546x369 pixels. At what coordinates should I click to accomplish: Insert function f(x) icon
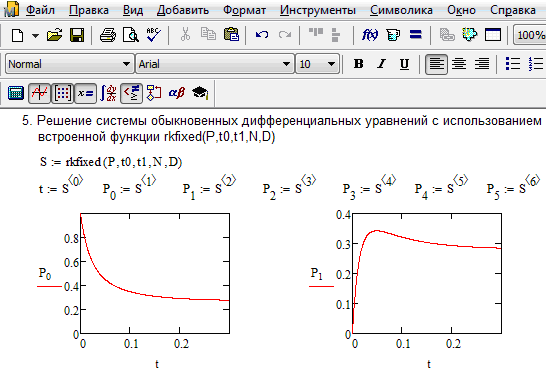click(x=370, y=35)
